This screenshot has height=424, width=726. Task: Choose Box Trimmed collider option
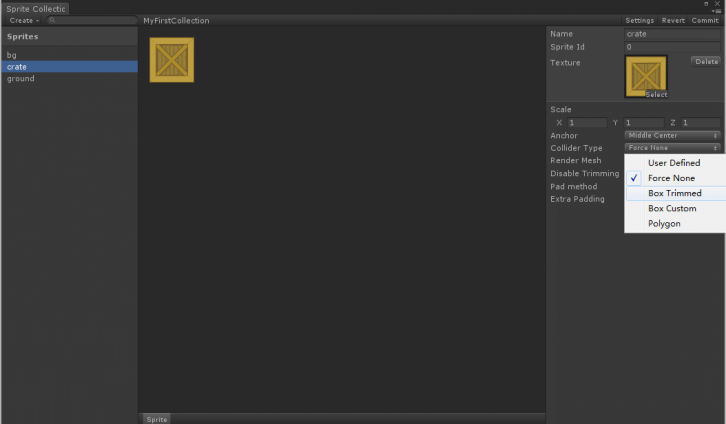pyautogui.click(x=676, y=193)
